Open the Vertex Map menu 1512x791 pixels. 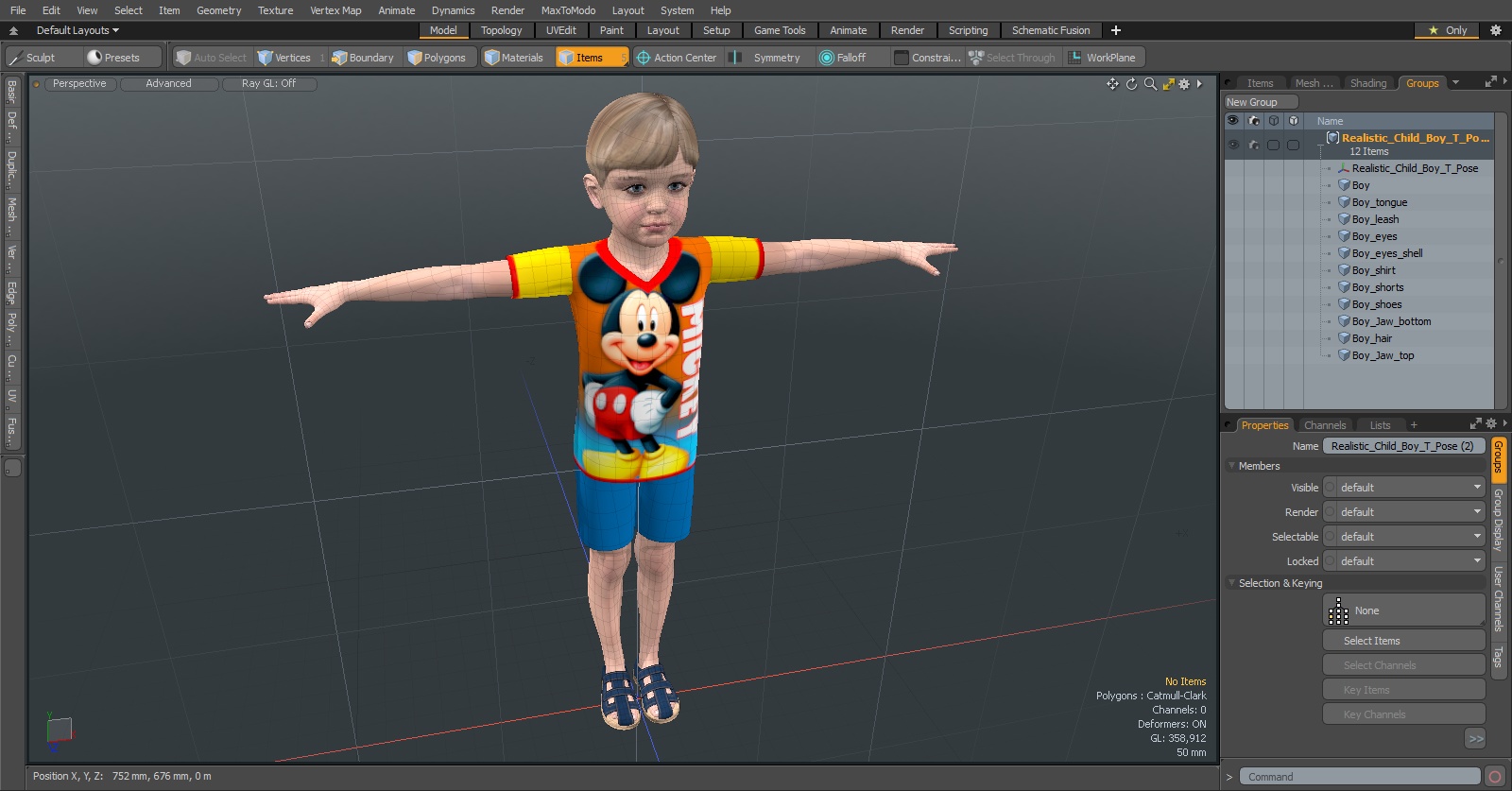tap(335, 10)
